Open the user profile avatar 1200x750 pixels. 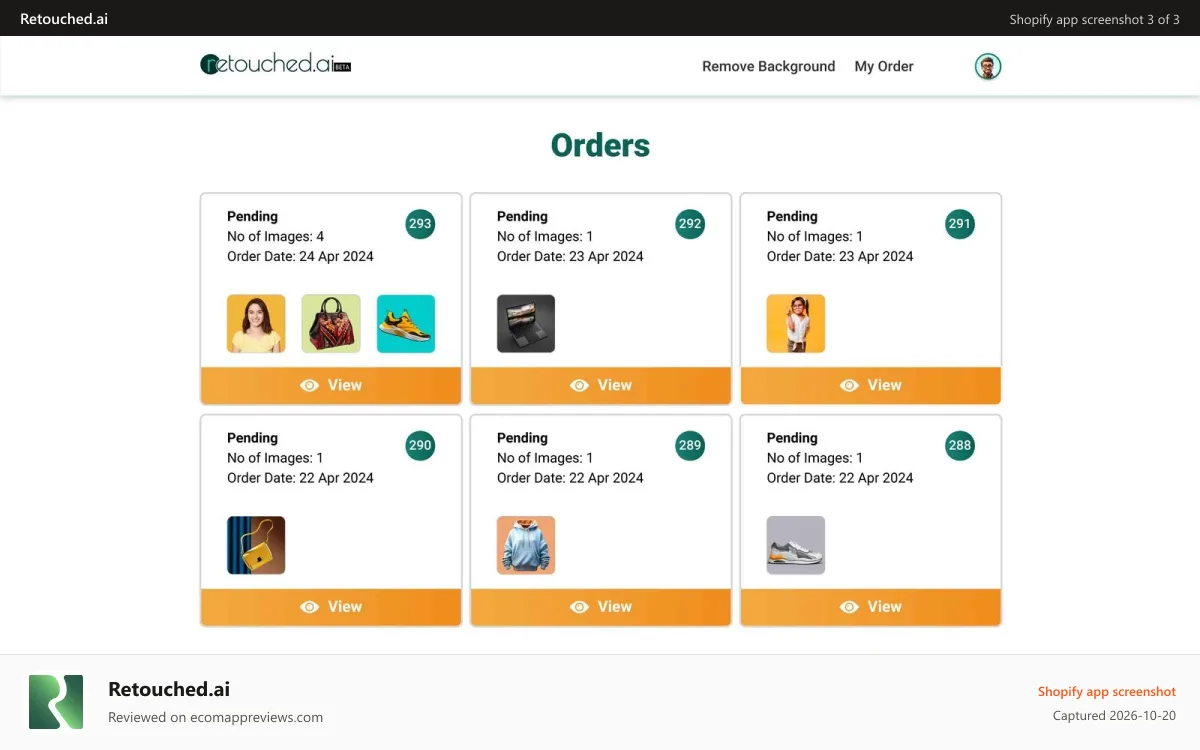tap(988, 66)
